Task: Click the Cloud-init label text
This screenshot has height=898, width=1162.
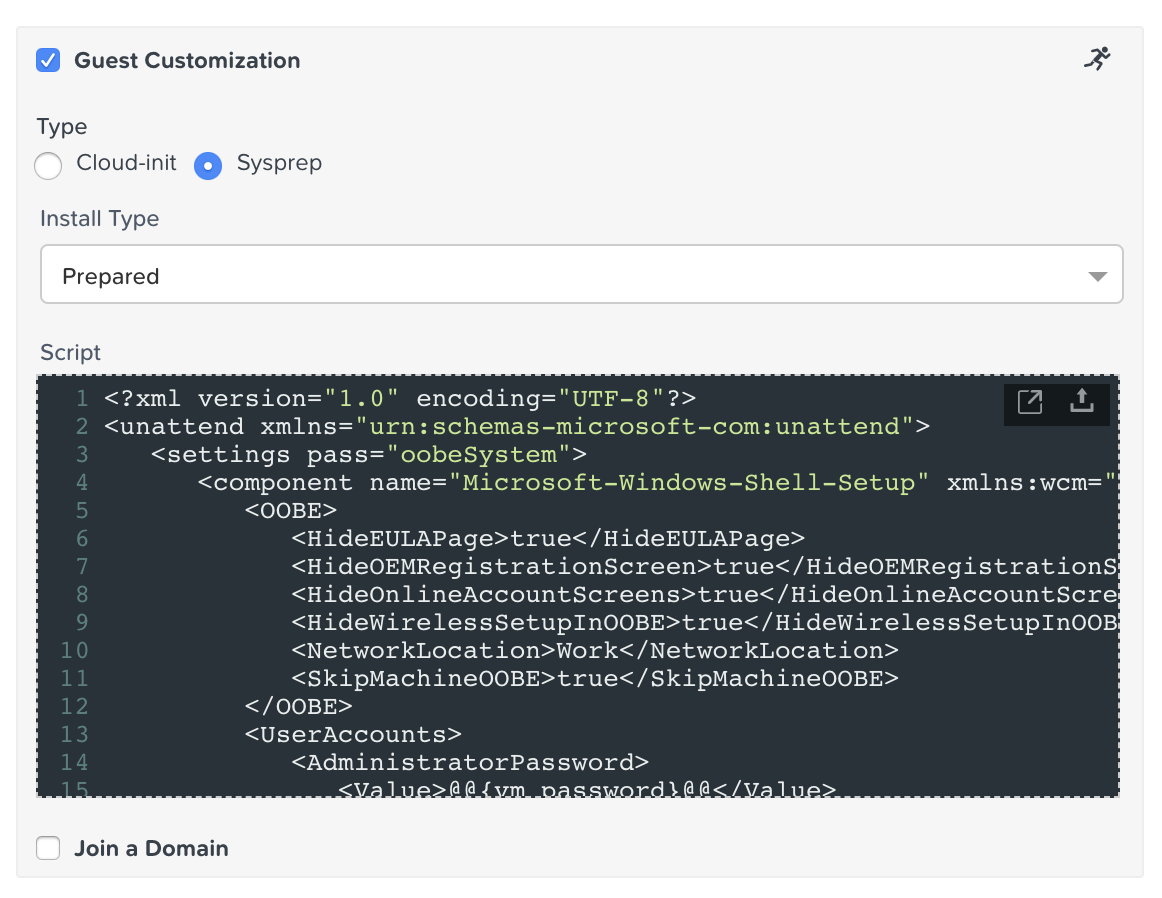Action: [126, 162]
